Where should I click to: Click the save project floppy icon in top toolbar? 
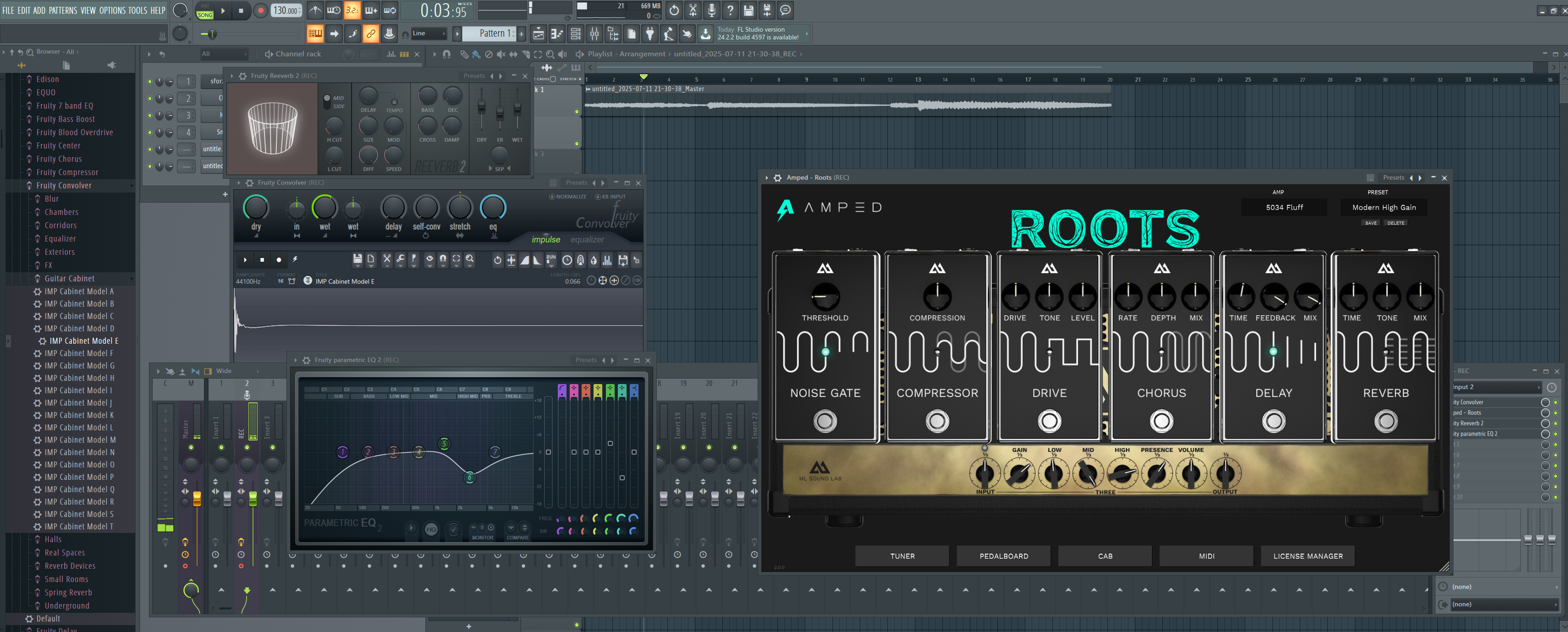point(748,11)
